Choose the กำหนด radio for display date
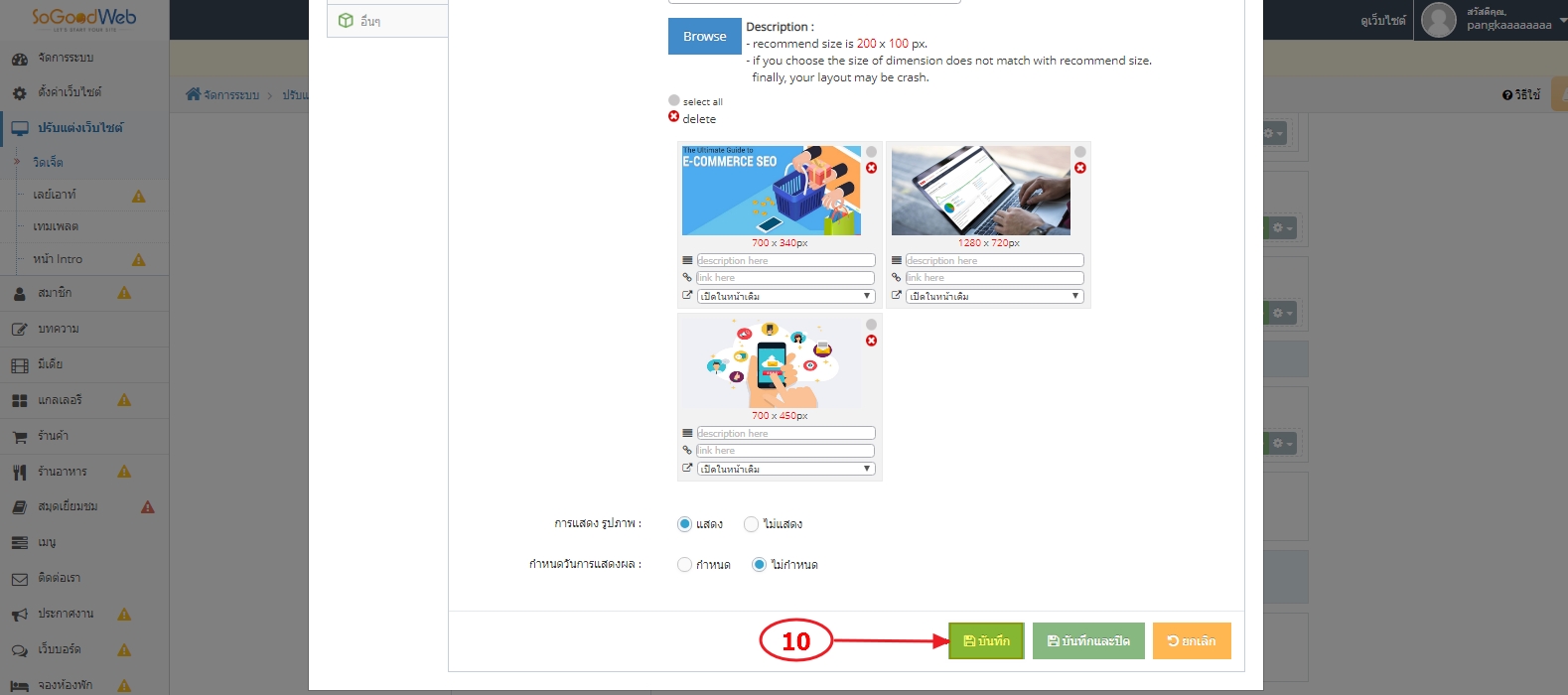 (684, 565)
